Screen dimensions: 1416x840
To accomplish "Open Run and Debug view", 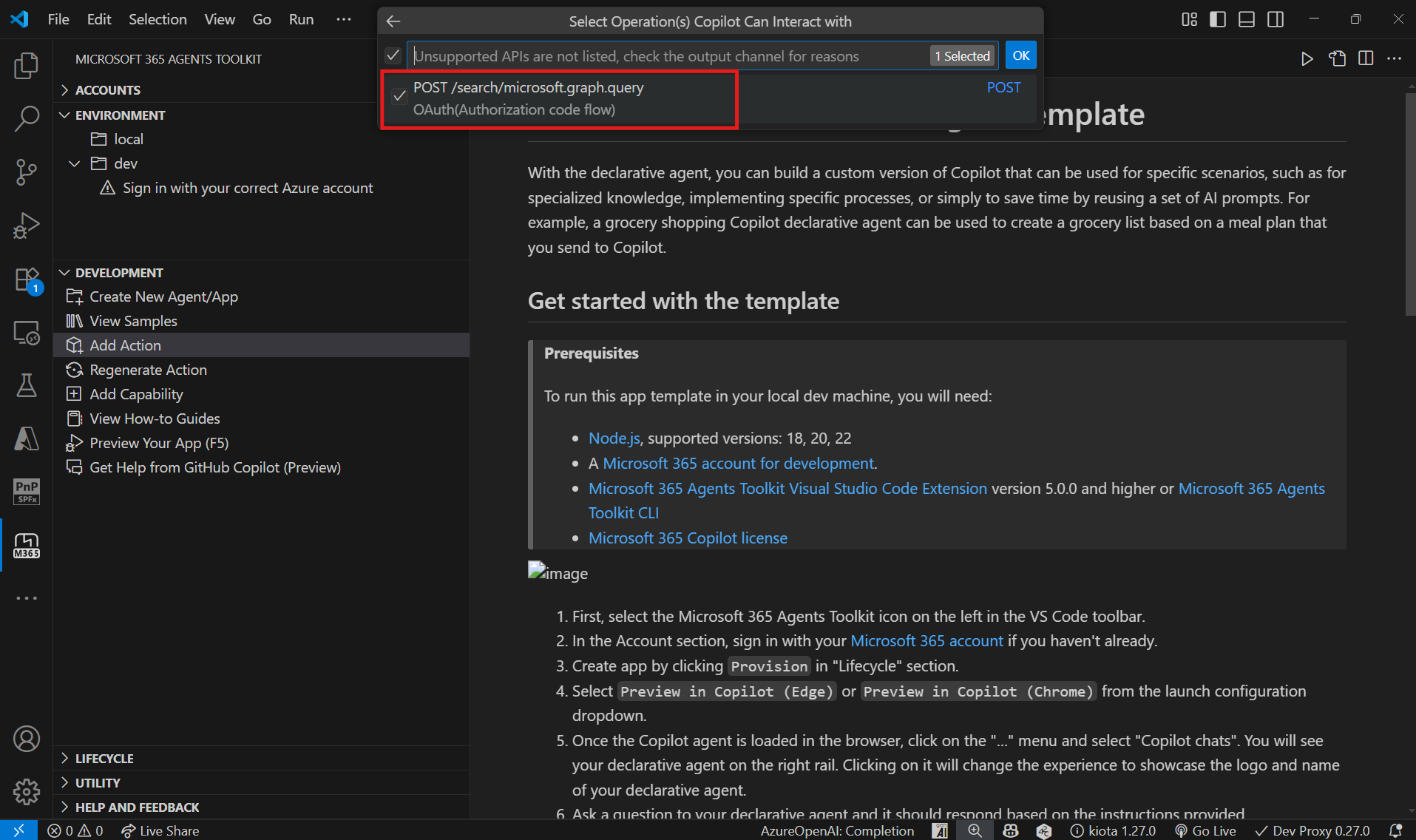I will (27, 226).
